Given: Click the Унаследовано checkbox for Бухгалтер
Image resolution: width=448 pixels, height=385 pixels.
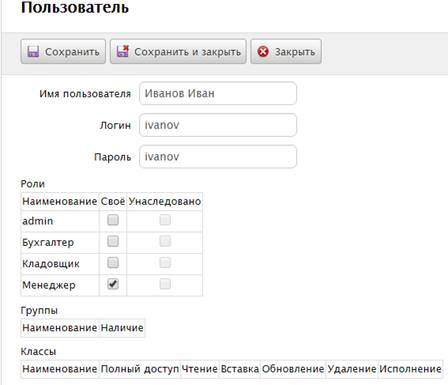Looking at the screenshot, I should [x=165, y=241].
